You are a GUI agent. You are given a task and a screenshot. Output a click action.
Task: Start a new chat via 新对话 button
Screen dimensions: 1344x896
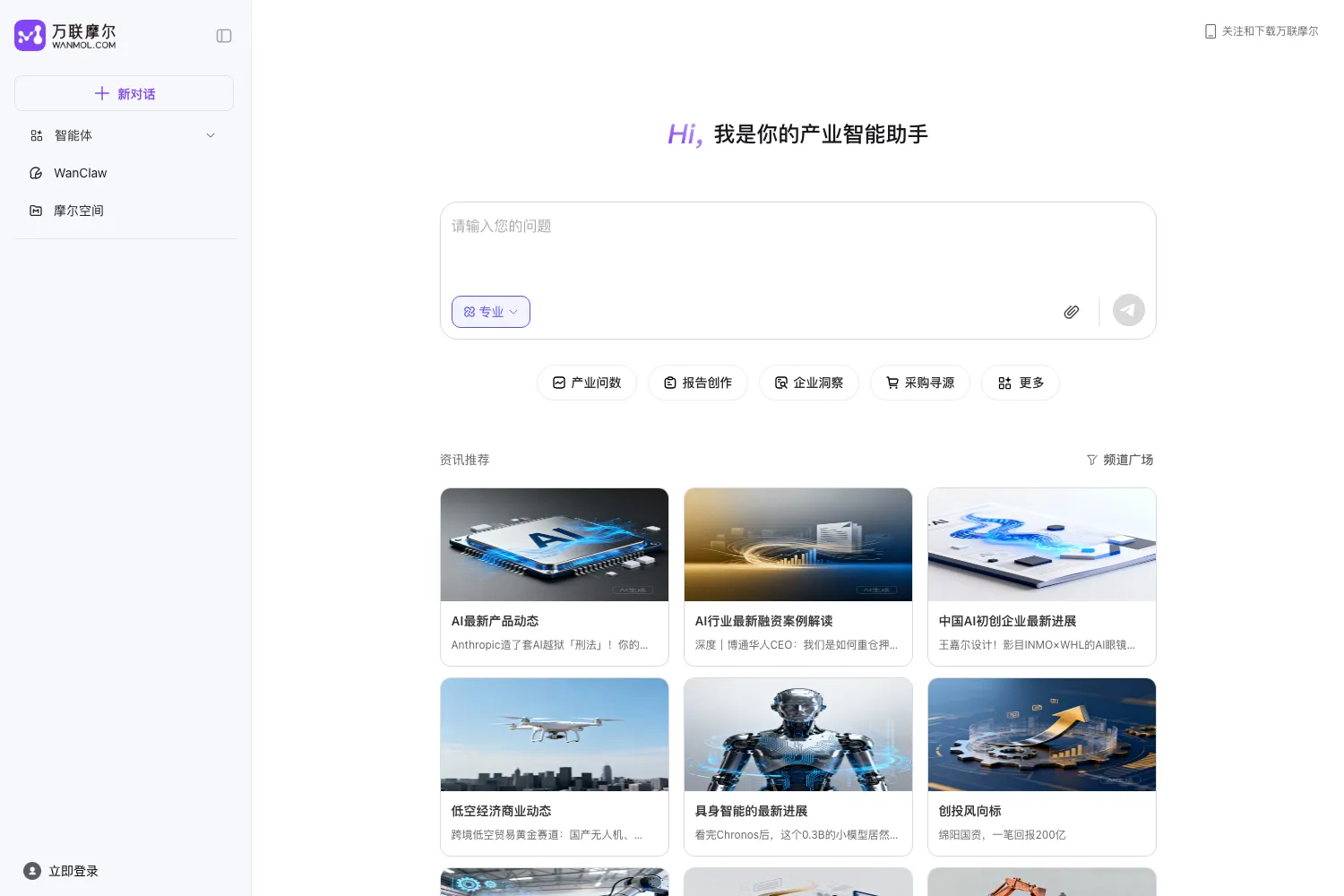click(124, 93)
